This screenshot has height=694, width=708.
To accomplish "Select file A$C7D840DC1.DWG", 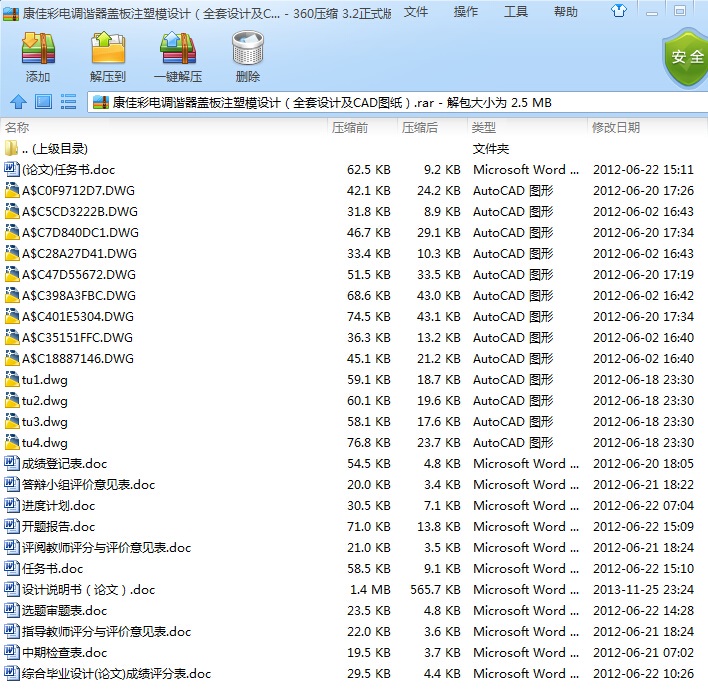I will pyautogui.click(x=354, y=232).
